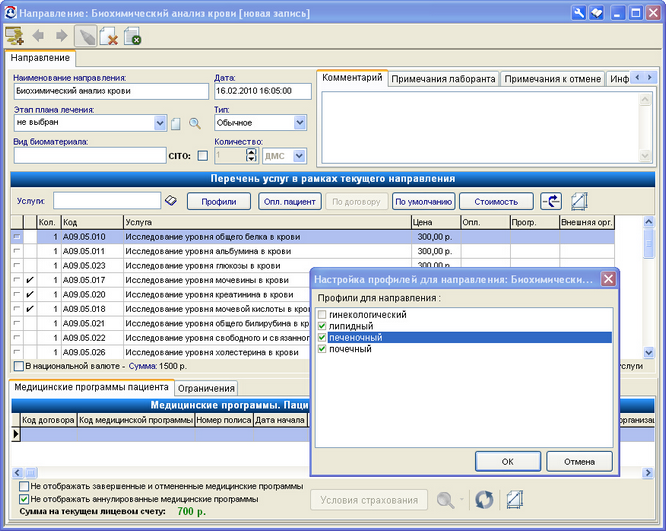Check the гинекологический profile
666x531 pixels.
click(322, 315)
